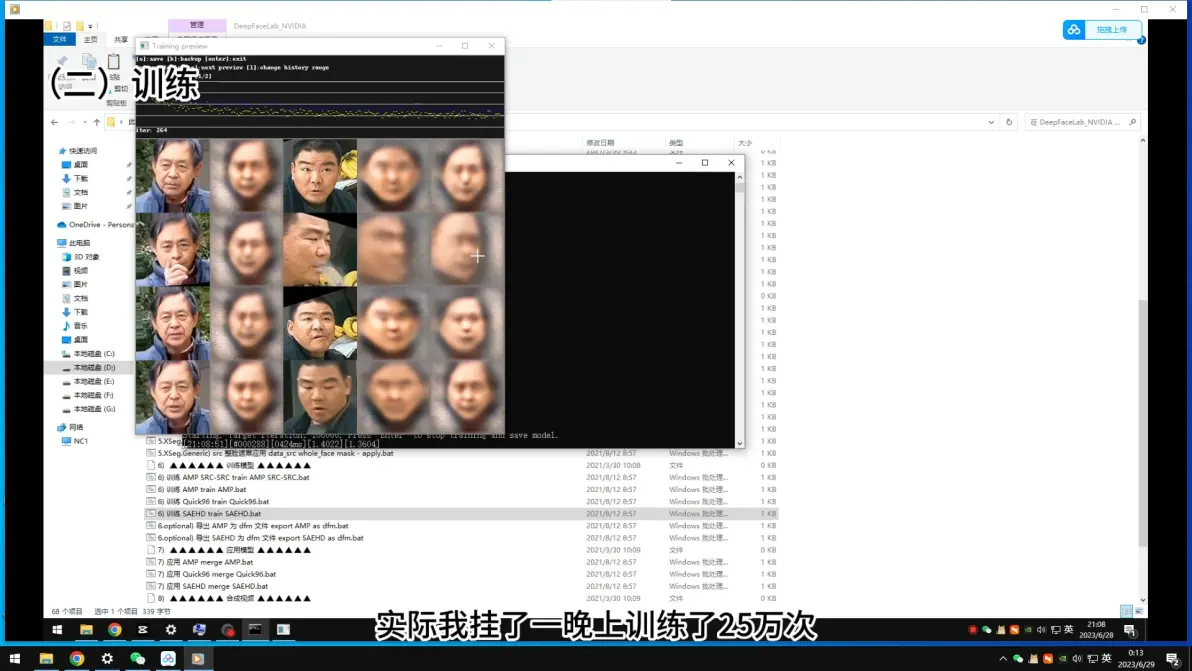Switch to the 主页 ribbon tab
1192x671 pixels.
tap(90, 39)
